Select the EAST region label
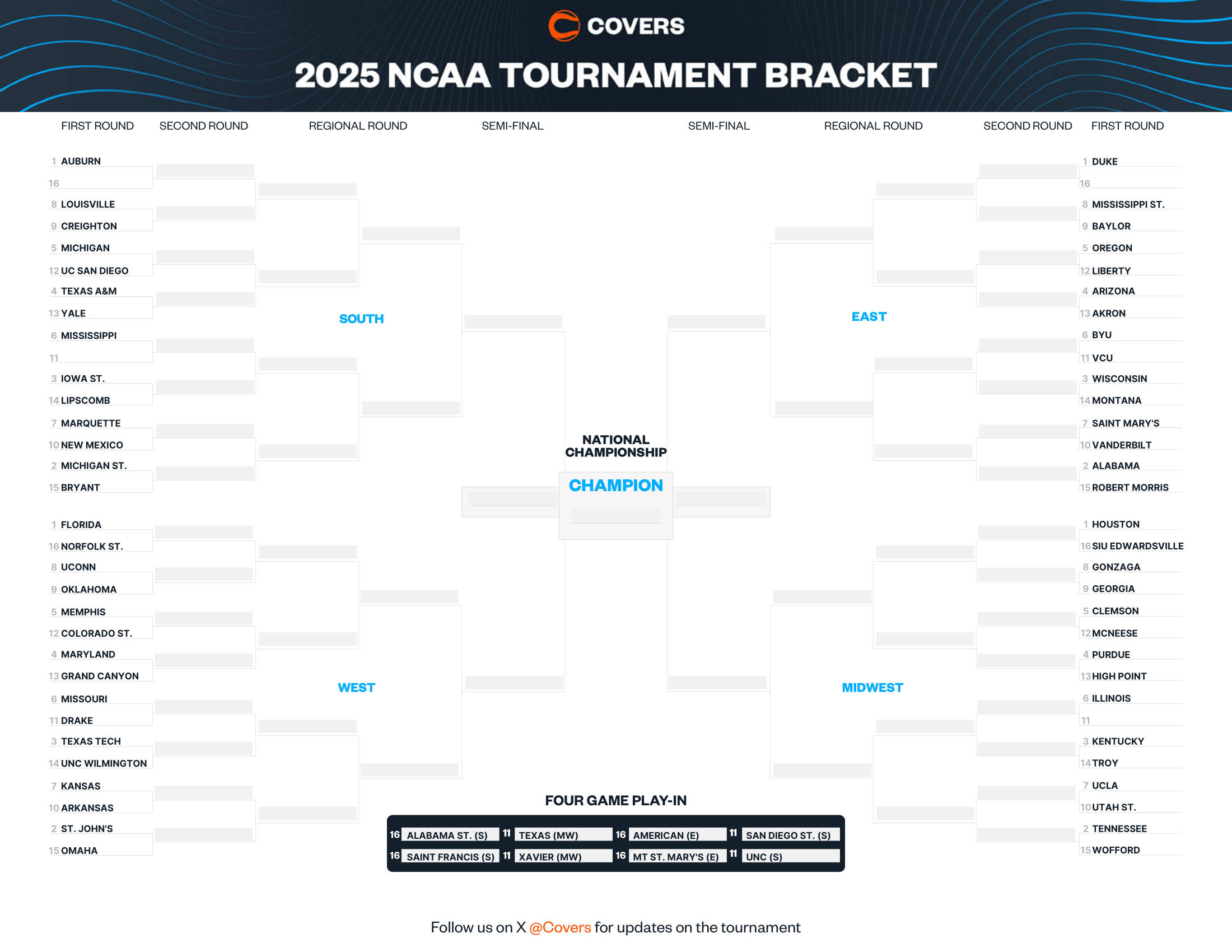1232x952 pixels. 869,316
